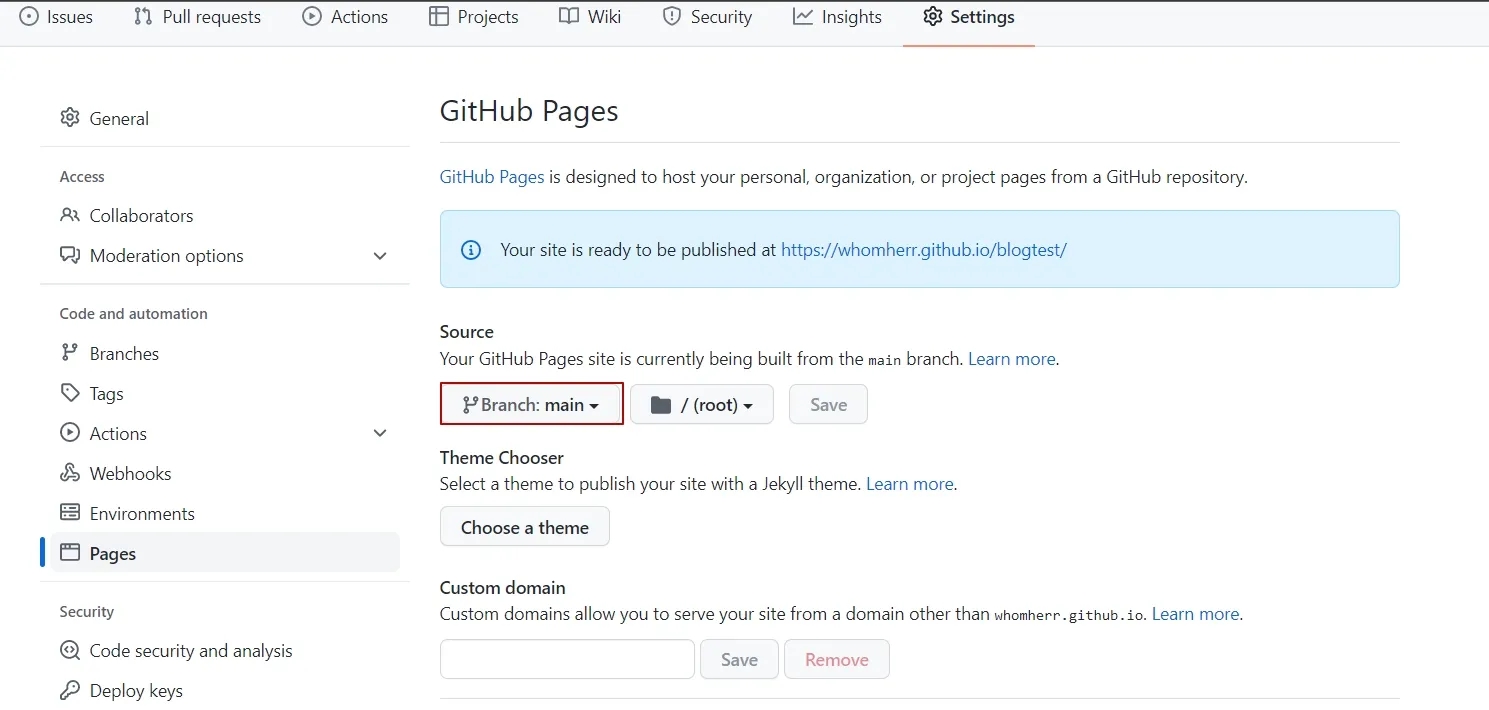Open the Projects tab

[x=473, y=17]
